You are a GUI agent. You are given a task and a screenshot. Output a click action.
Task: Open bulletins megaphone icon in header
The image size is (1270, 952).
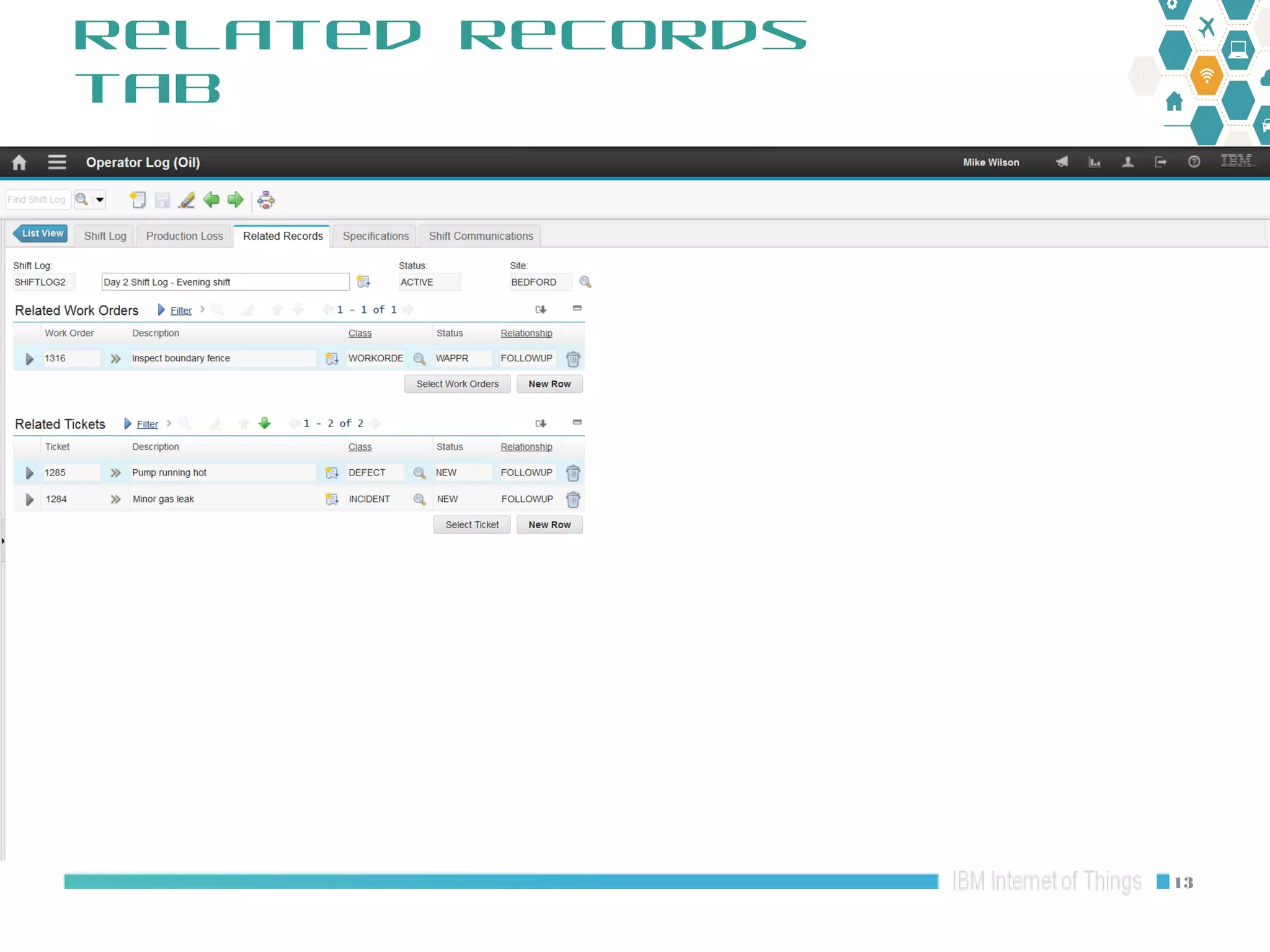tap(1062, 162)
